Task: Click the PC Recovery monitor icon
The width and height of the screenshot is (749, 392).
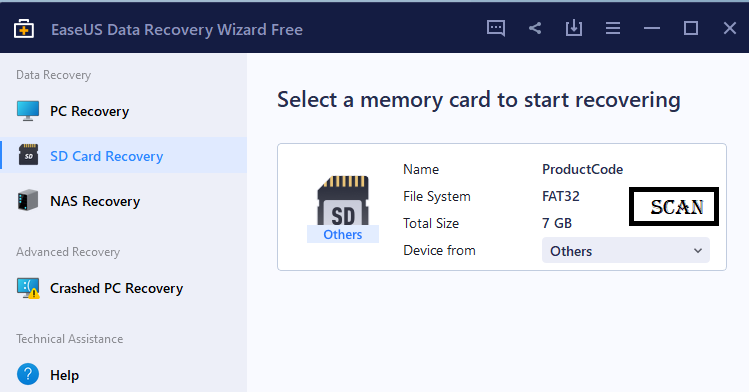Action: tap(28, 111)
